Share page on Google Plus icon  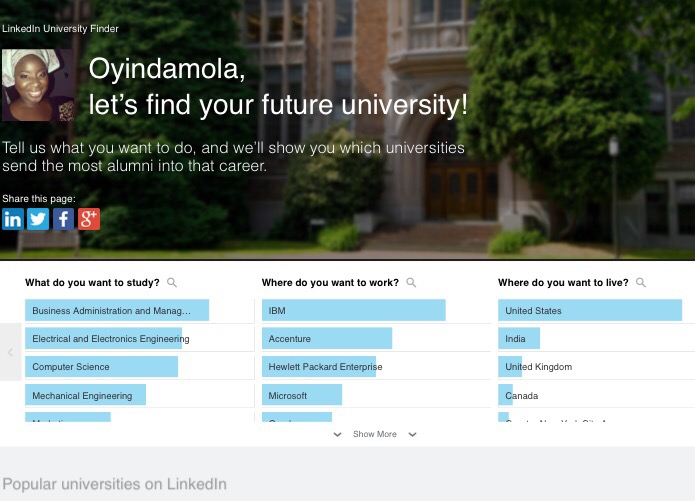[x=89, y=219]
